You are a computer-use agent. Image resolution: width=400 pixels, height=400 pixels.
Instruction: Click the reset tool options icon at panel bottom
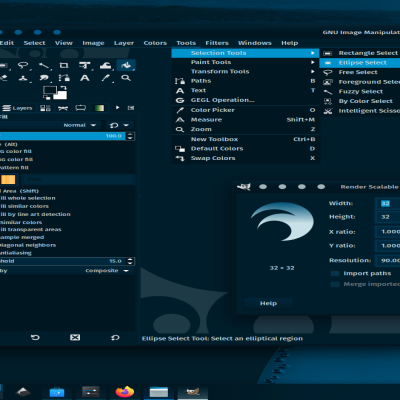[115, 338]
